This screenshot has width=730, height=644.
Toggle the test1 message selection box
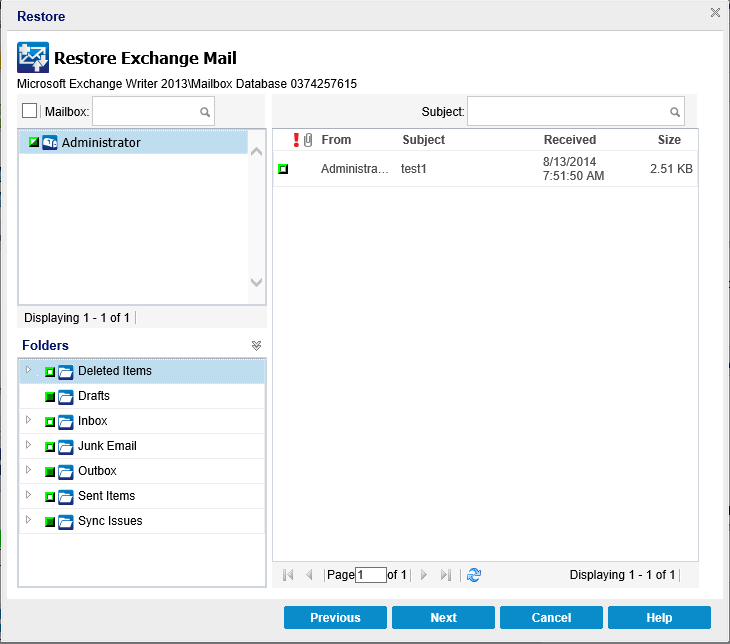[x=283, y=169]
